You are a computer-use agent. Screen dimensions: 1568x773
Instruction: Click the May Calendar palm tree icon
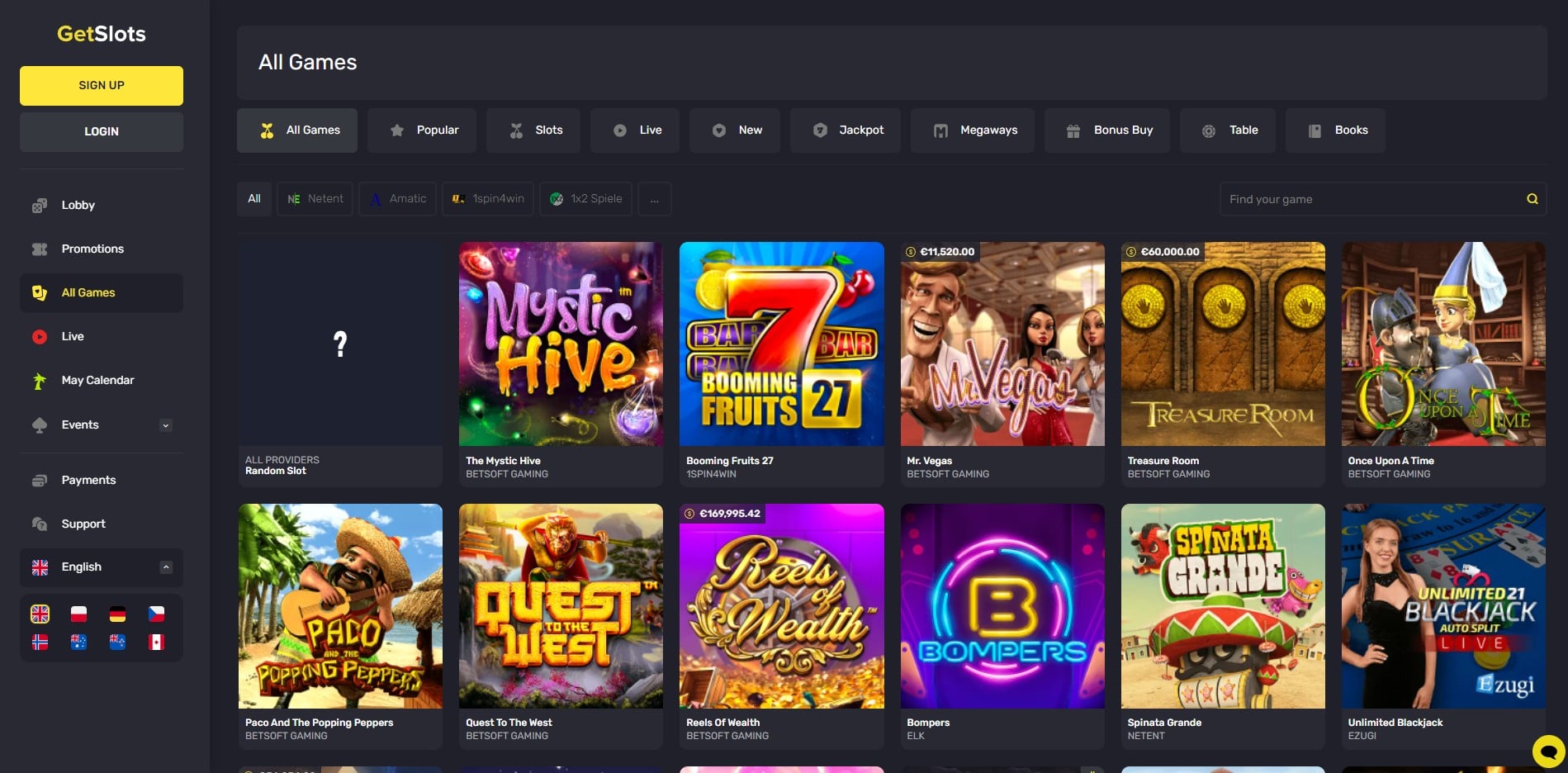pyautogui.click(x=39, y=381)
